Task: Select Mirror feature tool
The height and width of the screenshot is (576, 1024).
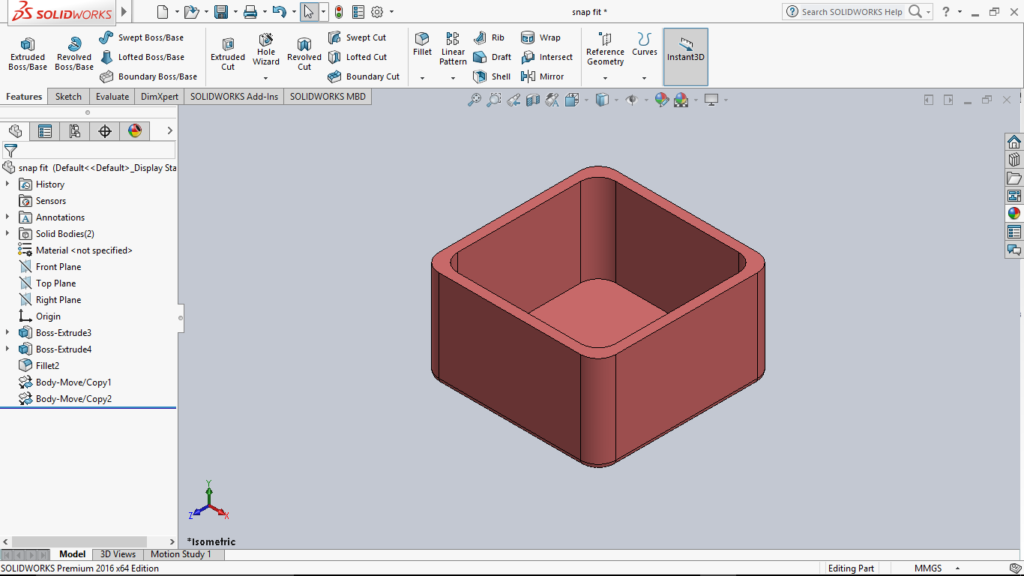Action: (542, 76)
